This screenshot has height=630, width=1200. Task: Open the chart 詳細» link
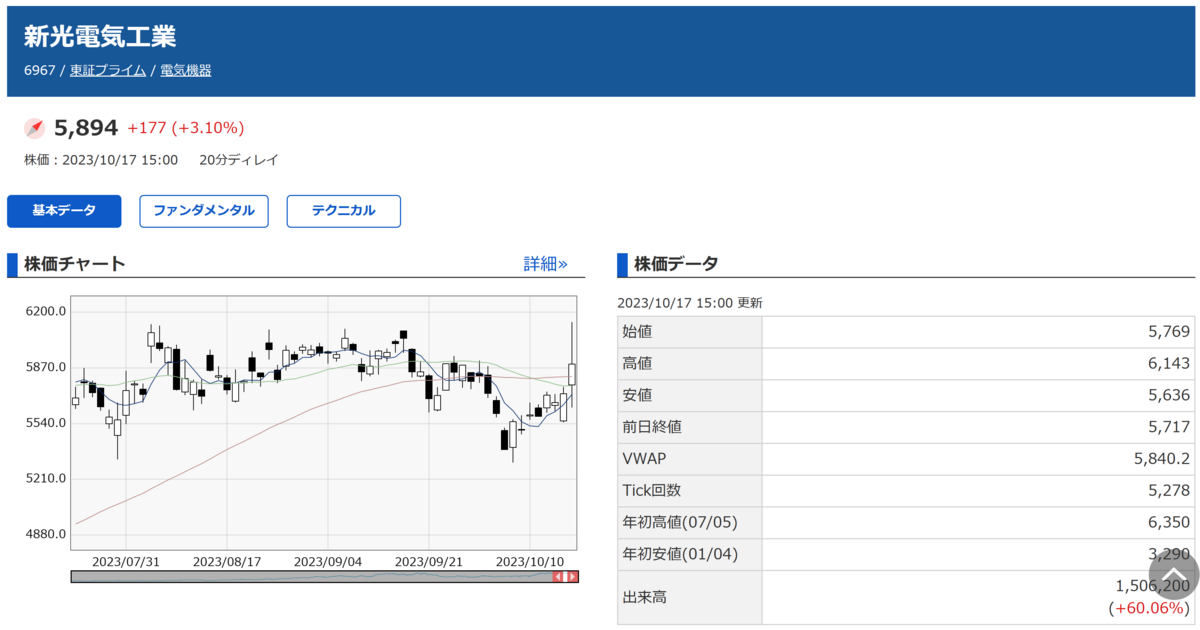click(546, 264)
